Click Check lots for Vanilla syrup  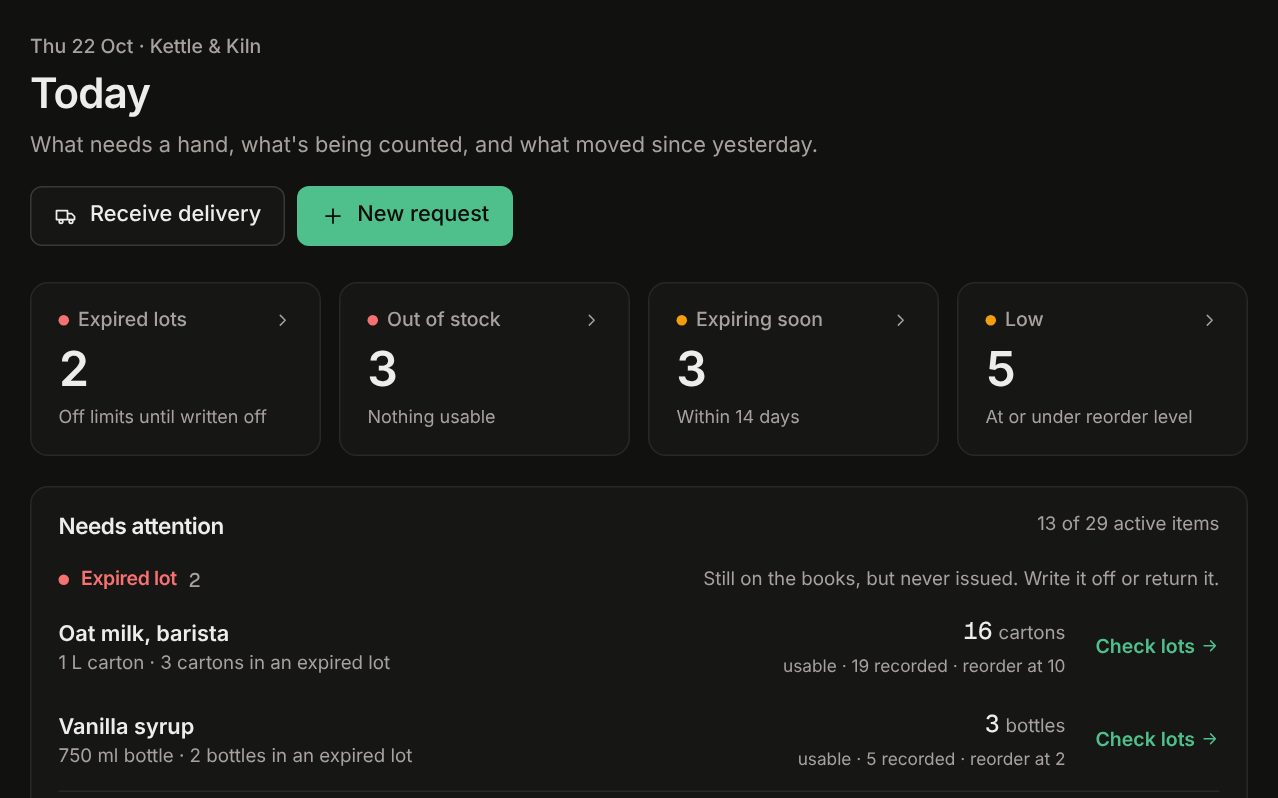click(x=1156, y=739)
